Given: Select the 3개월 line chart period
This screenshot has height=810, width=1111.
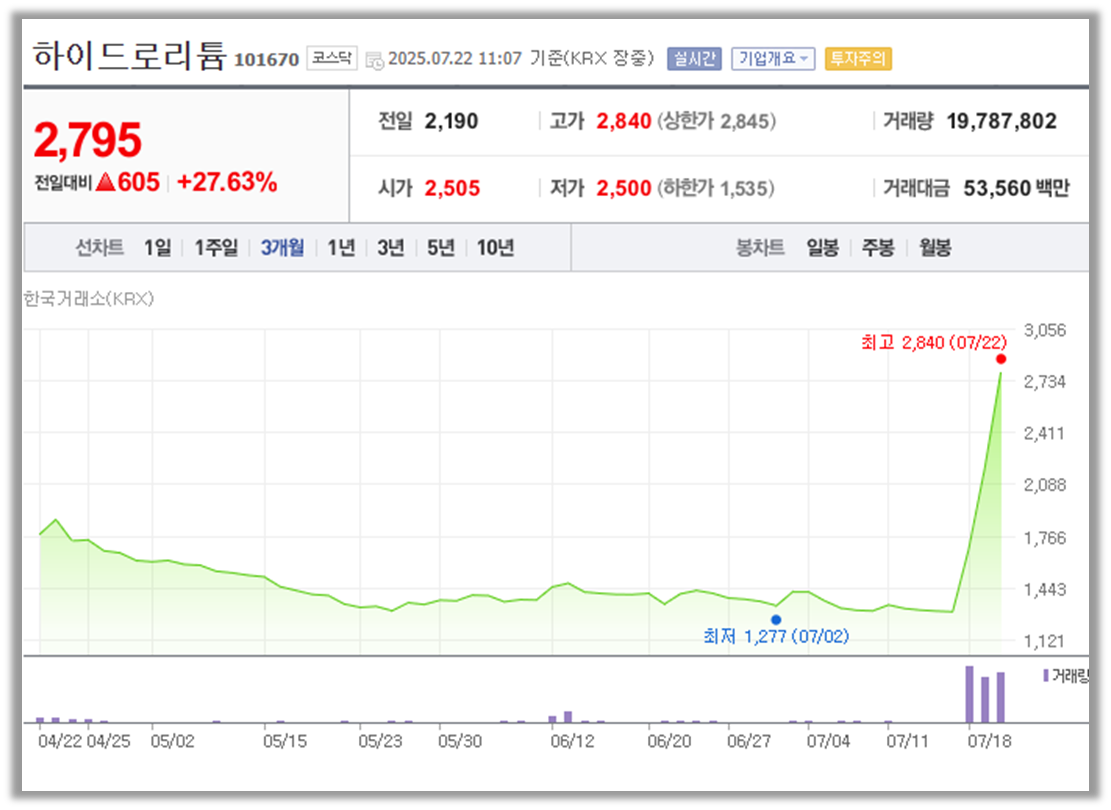Looking at the screenshot, I should click(x=282, y=247).
